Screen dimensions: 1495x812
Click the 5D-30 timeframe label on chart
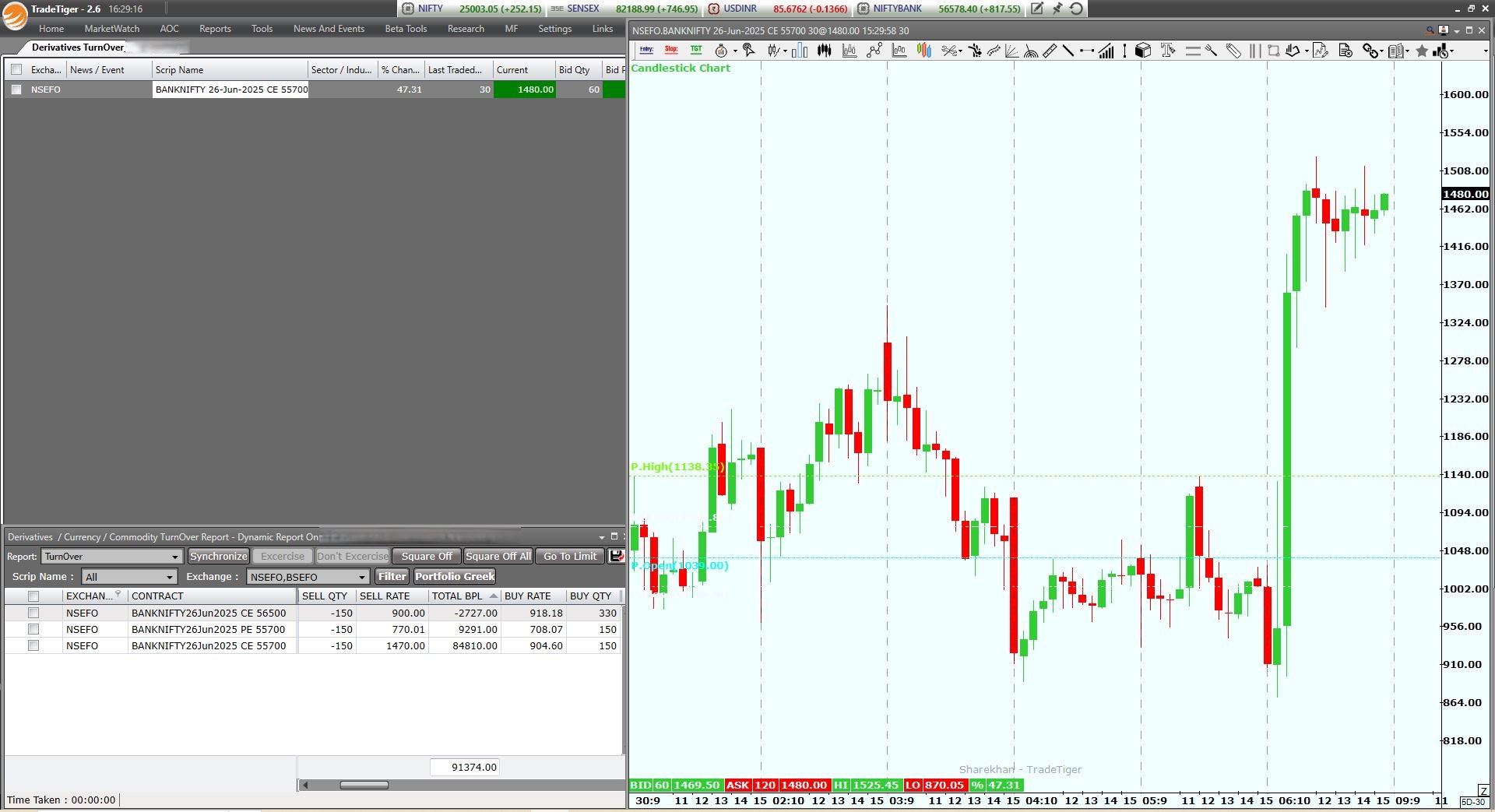1473,802
